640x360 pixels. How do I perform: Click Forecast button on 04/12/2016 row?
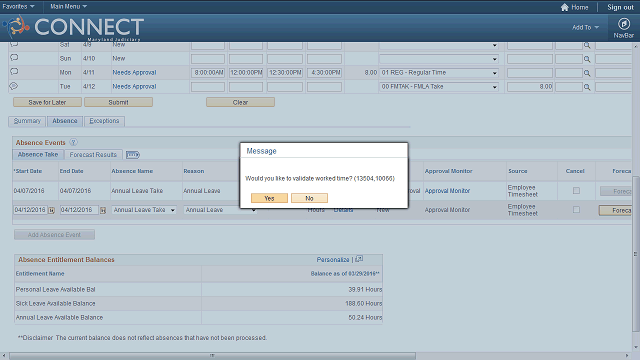(x=616, y=211)
